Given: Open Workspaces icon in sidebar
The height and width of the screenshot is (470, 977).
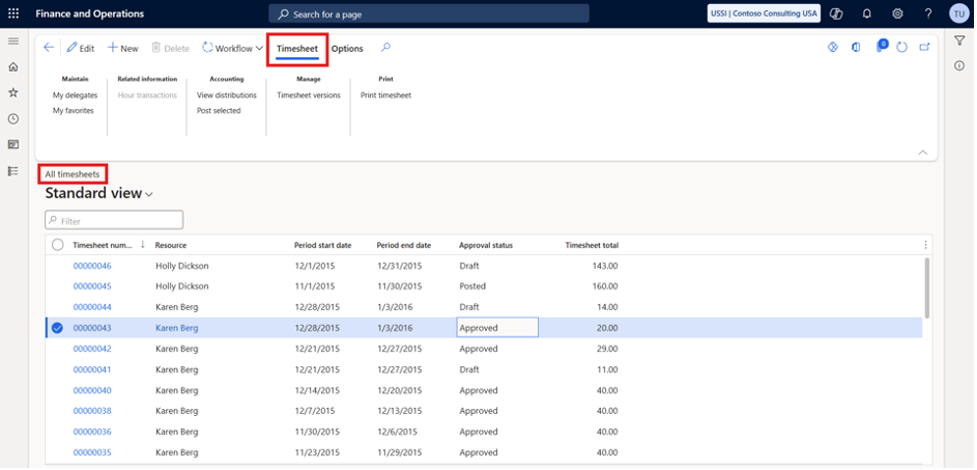Looking at the screenshot, I should coord(13,145).
